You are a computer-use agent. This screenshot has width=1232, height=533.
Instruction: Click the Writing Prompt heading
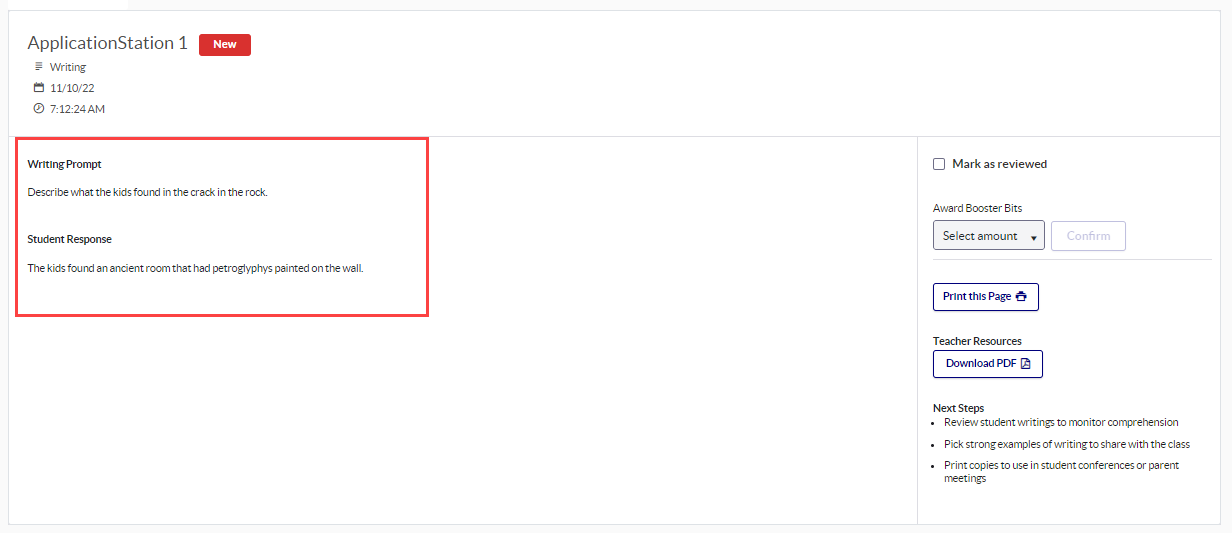click(x=64, y=164)
